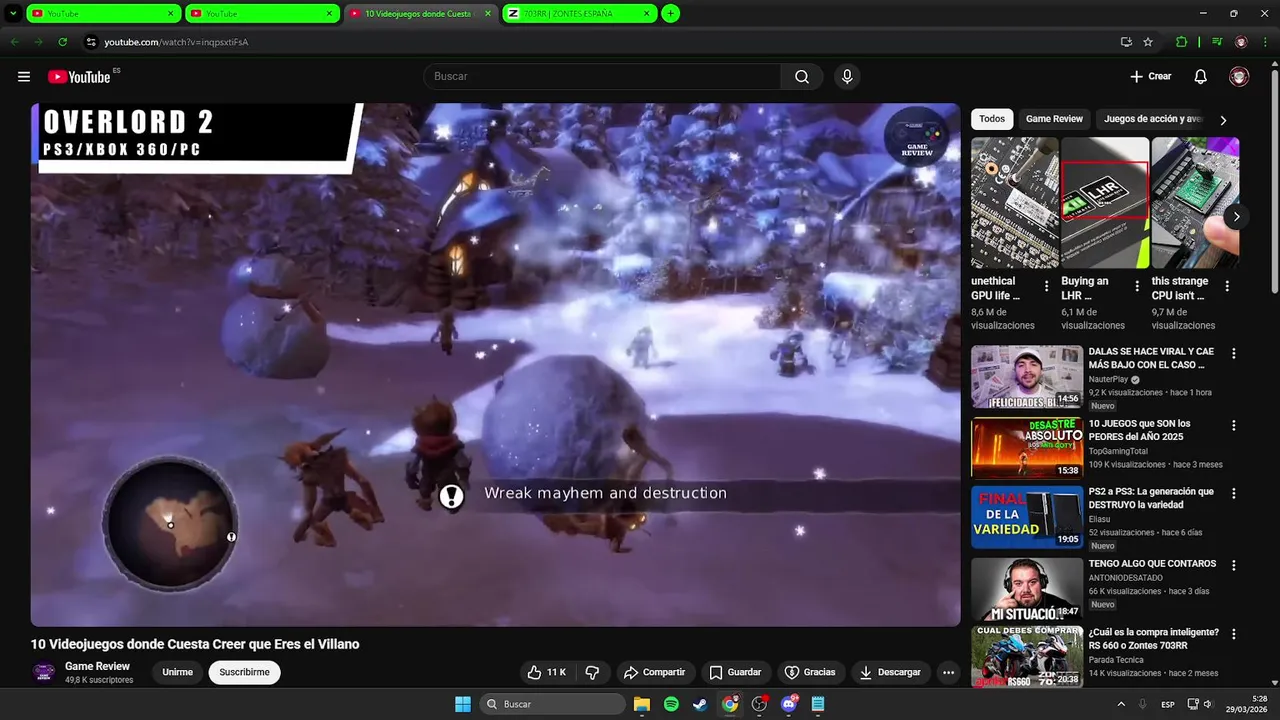Open the tab search dropdown arrow
This screenshot has width=1280, height=720.
pyautogui.click(x=12, y=14)
